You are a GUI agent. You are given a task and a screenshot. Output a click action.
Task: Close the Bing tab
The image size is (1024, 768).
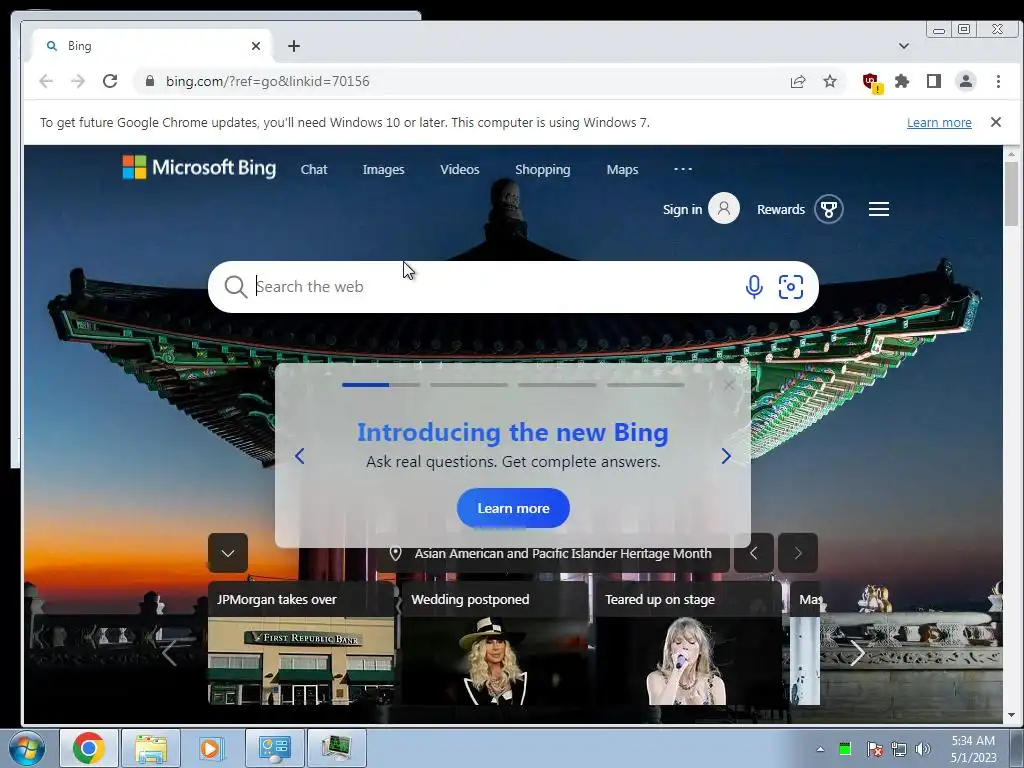(256, 46)
